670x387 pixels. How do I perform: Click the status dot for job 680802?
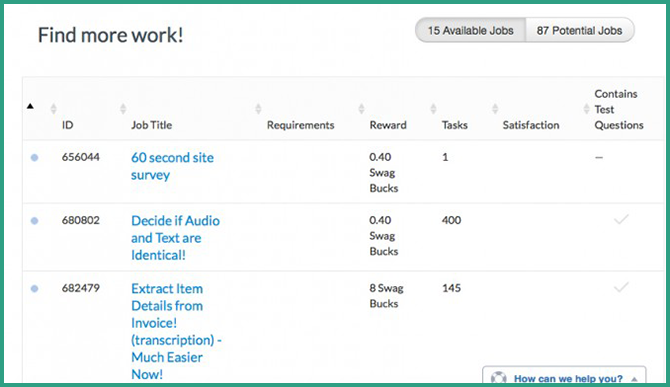tap(35, 221)
